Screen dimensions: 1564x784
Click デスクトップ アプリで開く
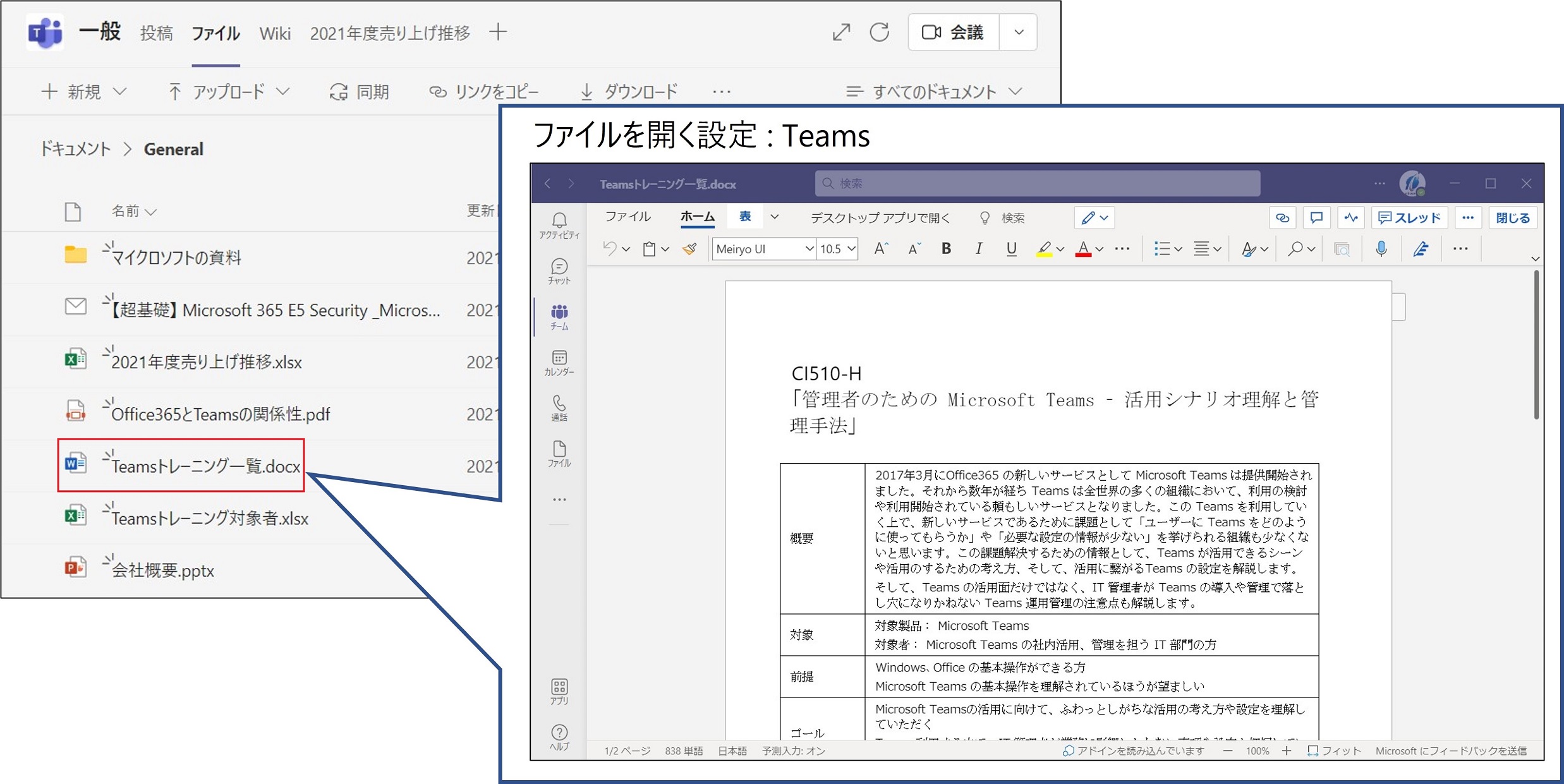[880, 218]
